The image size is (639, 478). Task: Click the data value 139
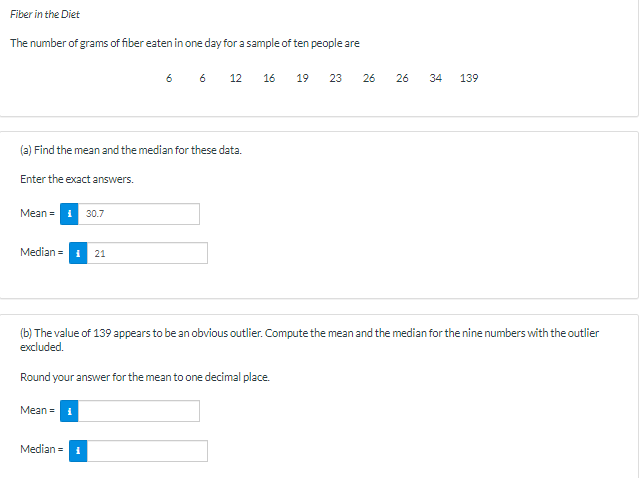click(x=469, y=78)
